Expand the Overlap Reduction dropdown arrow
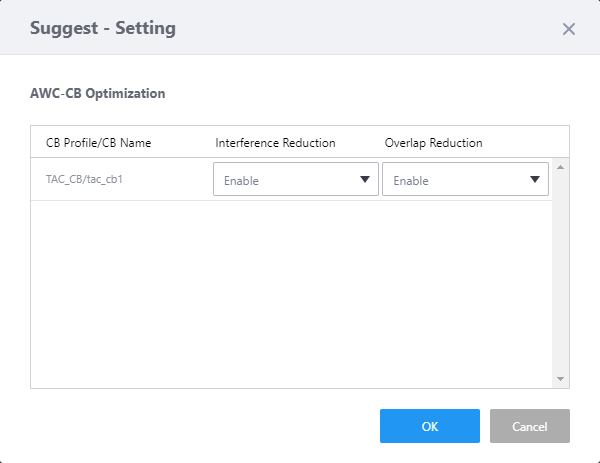The image size is (600, 463). (535, 180)
